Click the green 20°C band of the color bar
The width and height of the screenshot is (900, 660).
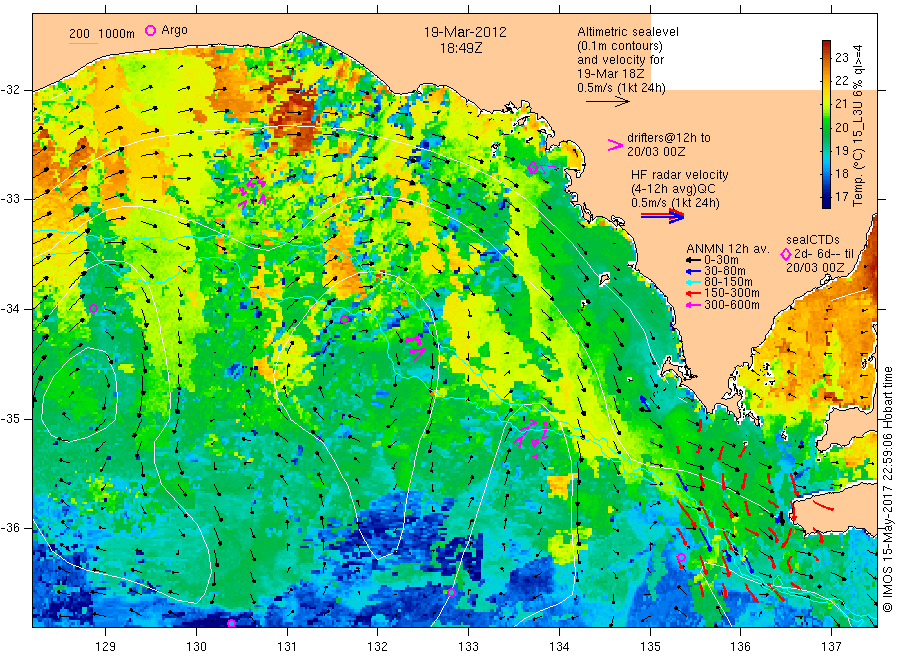827,127
